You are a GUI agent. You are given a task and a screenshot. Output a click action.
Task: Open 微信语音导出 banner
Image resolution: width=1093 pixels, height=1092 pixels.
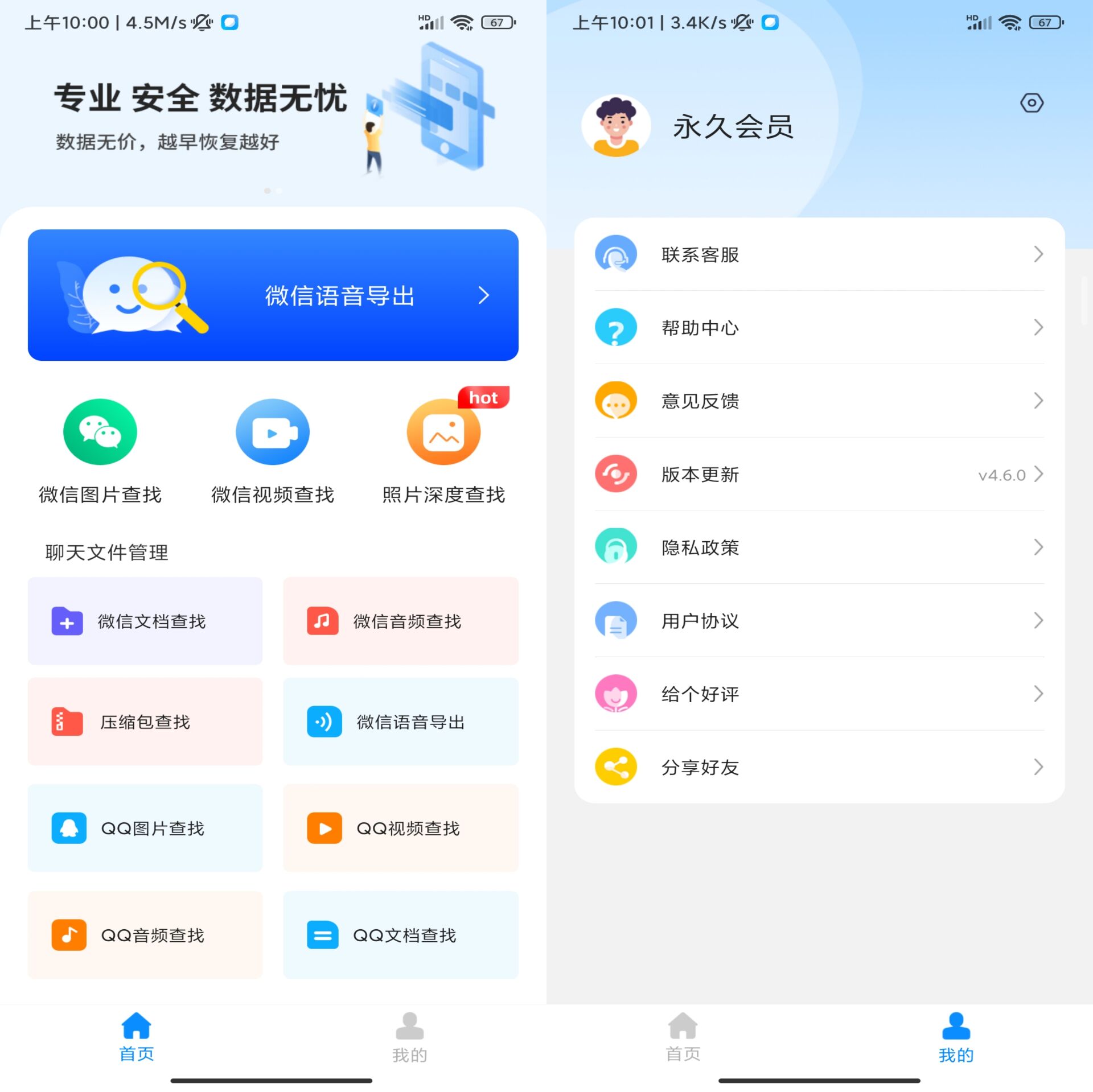273,294
